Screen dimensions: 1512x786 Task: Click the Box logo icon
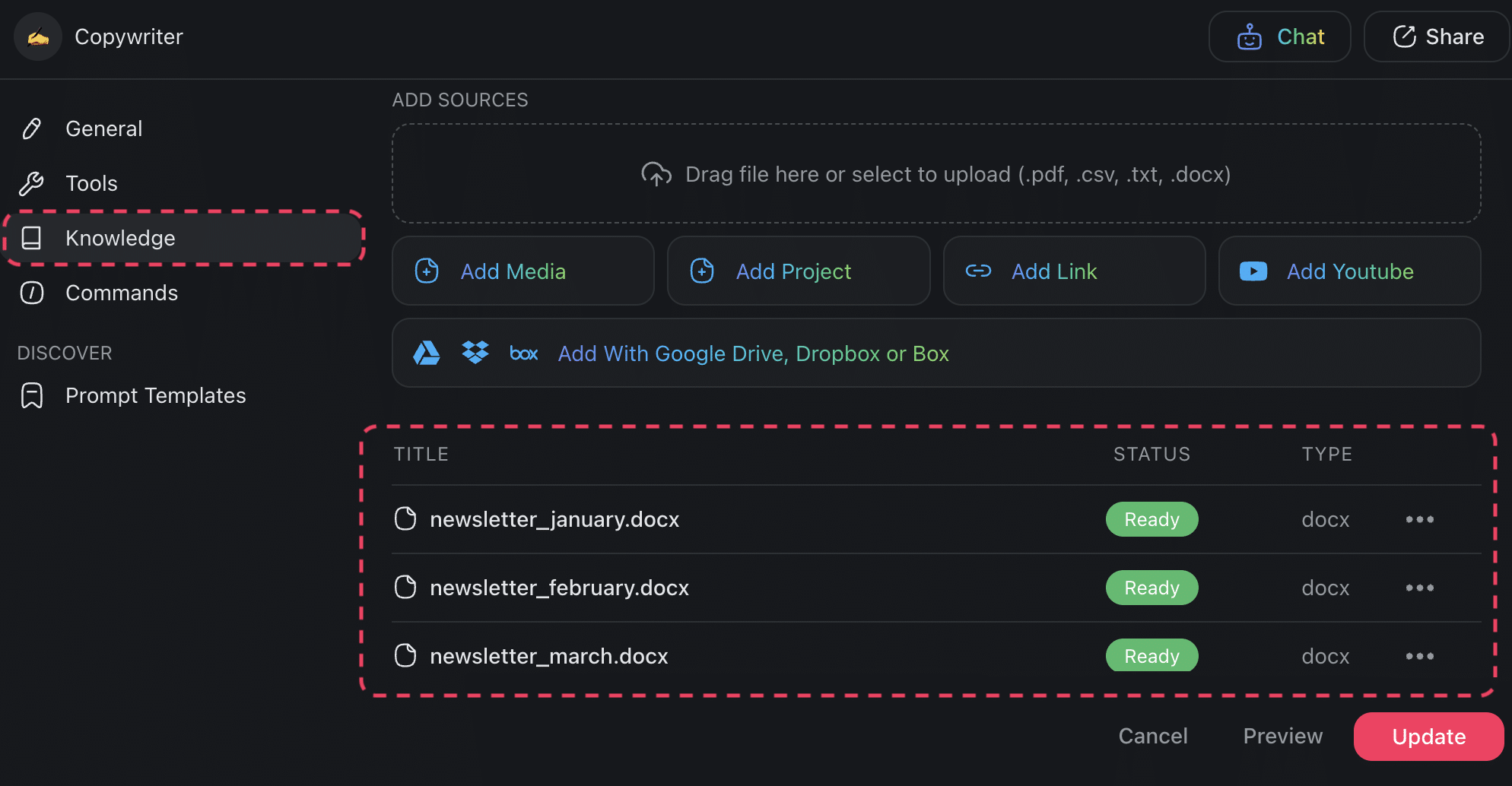523,353
